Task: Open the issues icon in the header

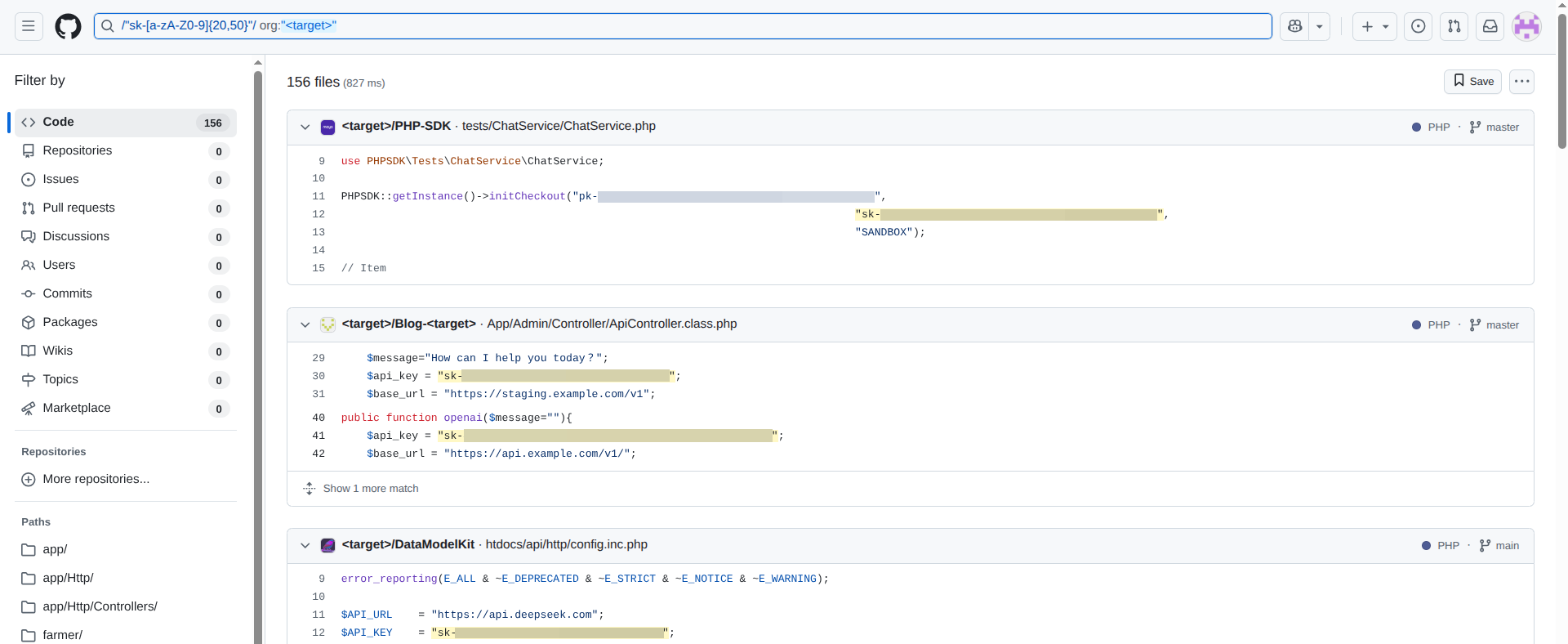Action: tap(1419, 26)
